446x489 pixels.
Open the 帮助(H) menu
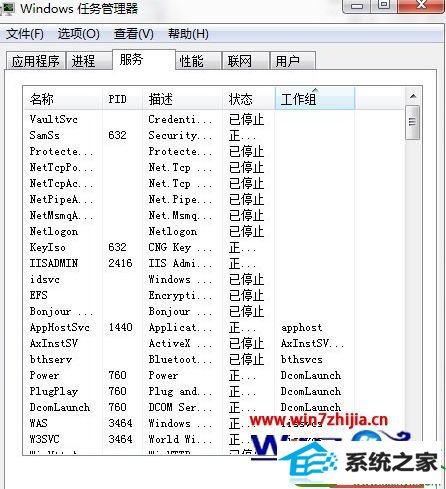[188, 34]
